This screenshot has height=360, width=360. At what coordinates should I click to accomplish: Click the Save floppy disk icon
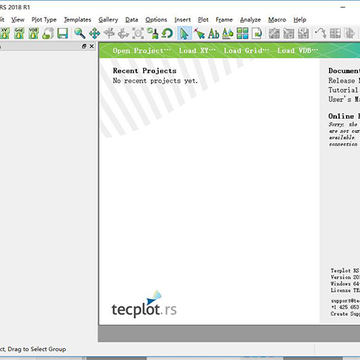tap(62, 33)
